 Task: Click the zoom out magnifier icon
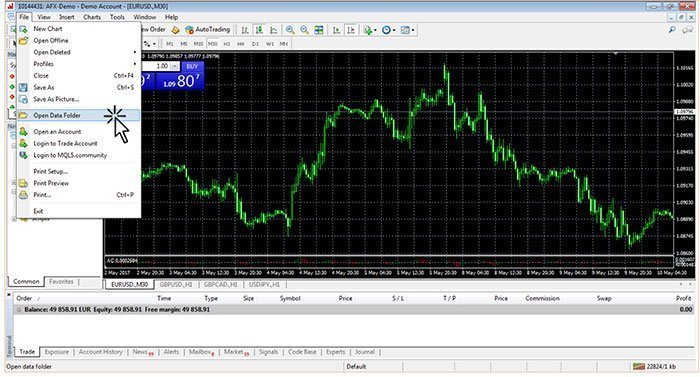(x=304, y=30)
